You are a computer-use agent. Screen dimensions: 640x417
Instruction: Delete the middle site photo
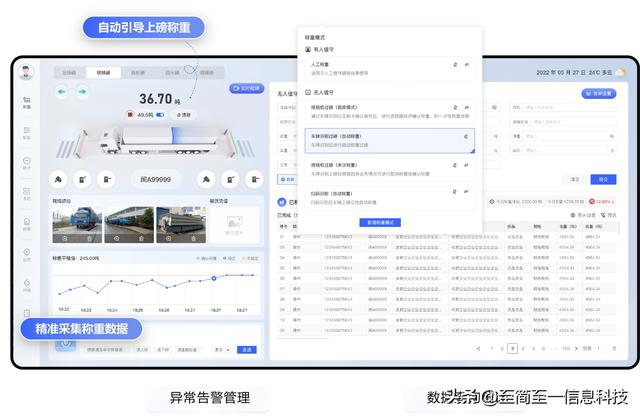pyautogui.click(x=141, y=238)
